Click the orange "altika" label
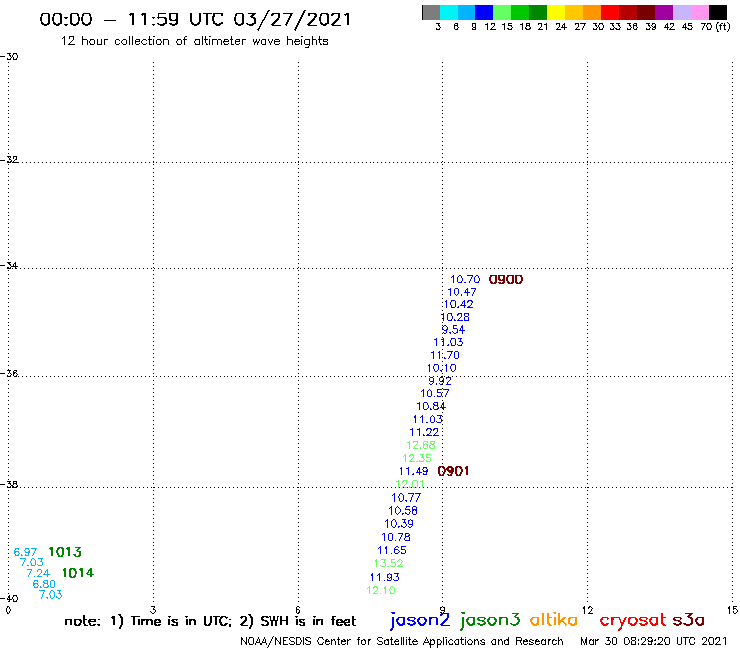The image size is (740, 650). (x=553, y=619)
